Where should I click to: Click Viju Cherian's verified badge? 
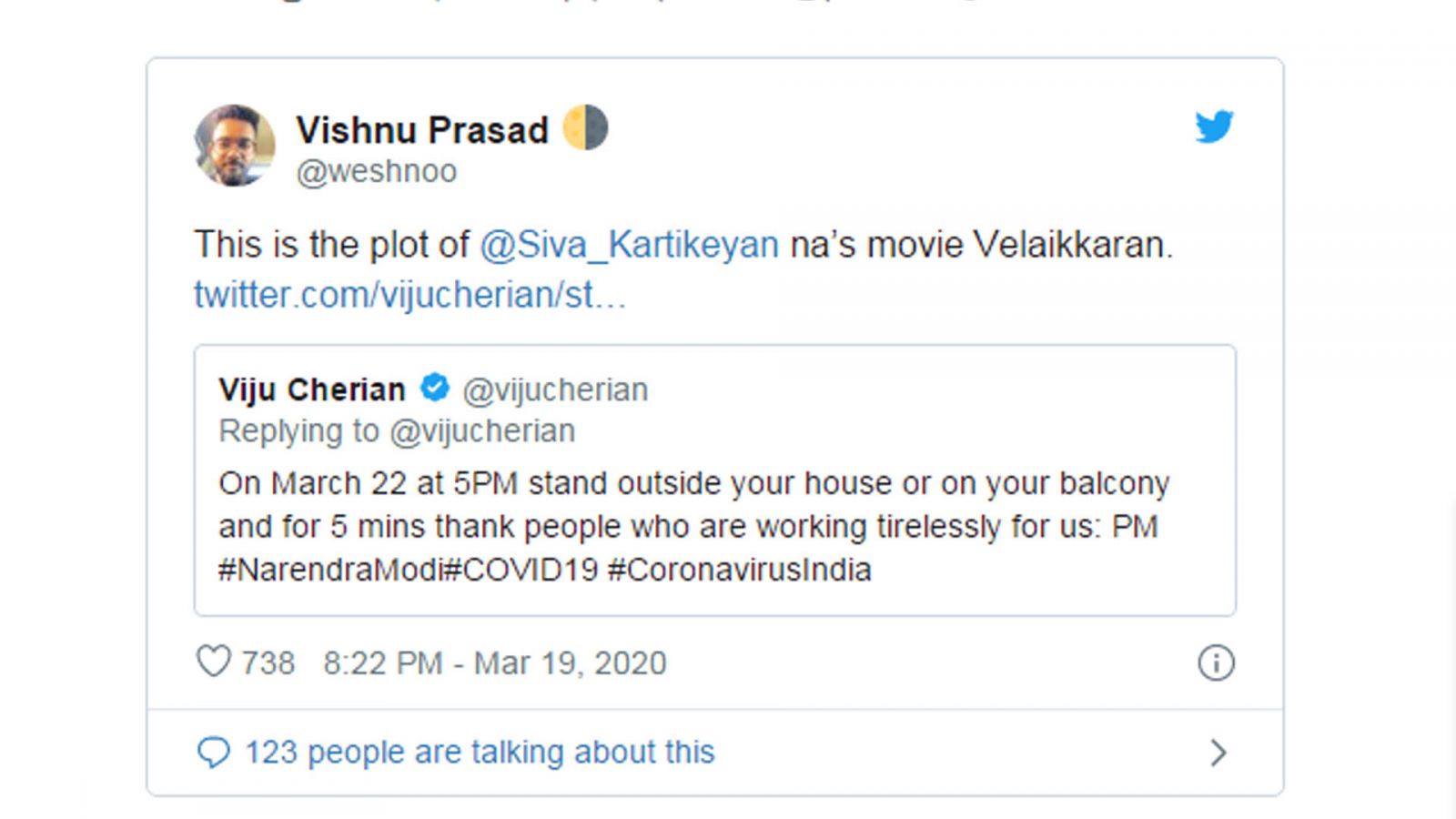434,388
